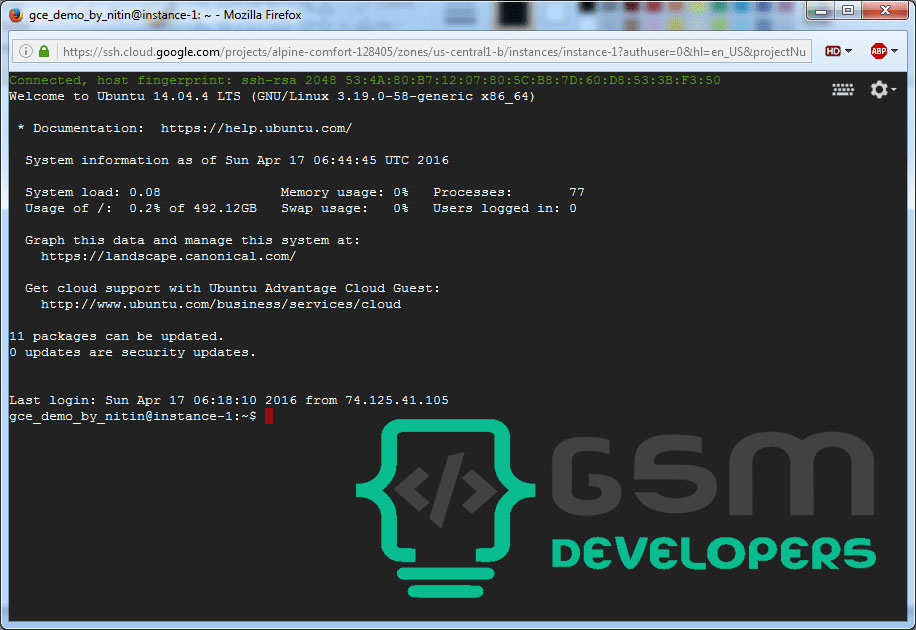916x630 pixels.
Task: Open the SSH keyboard shortcuts icon
Action: (x=842, y=89)
